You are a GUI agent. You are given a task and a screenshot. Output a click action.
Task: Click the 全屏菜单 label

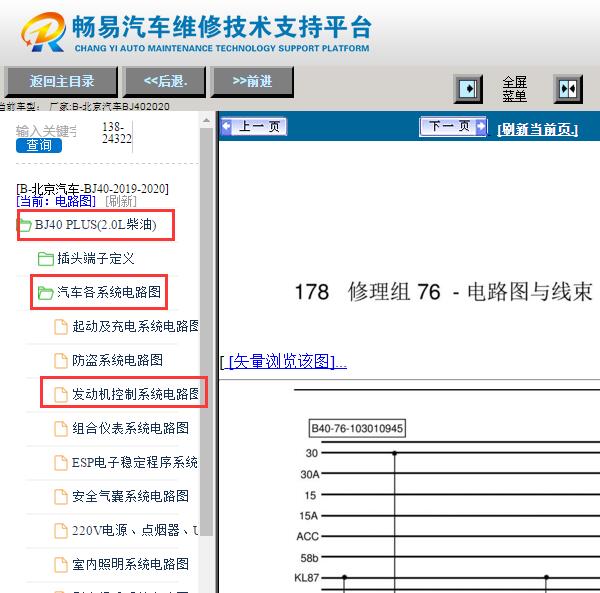point(515,89)
